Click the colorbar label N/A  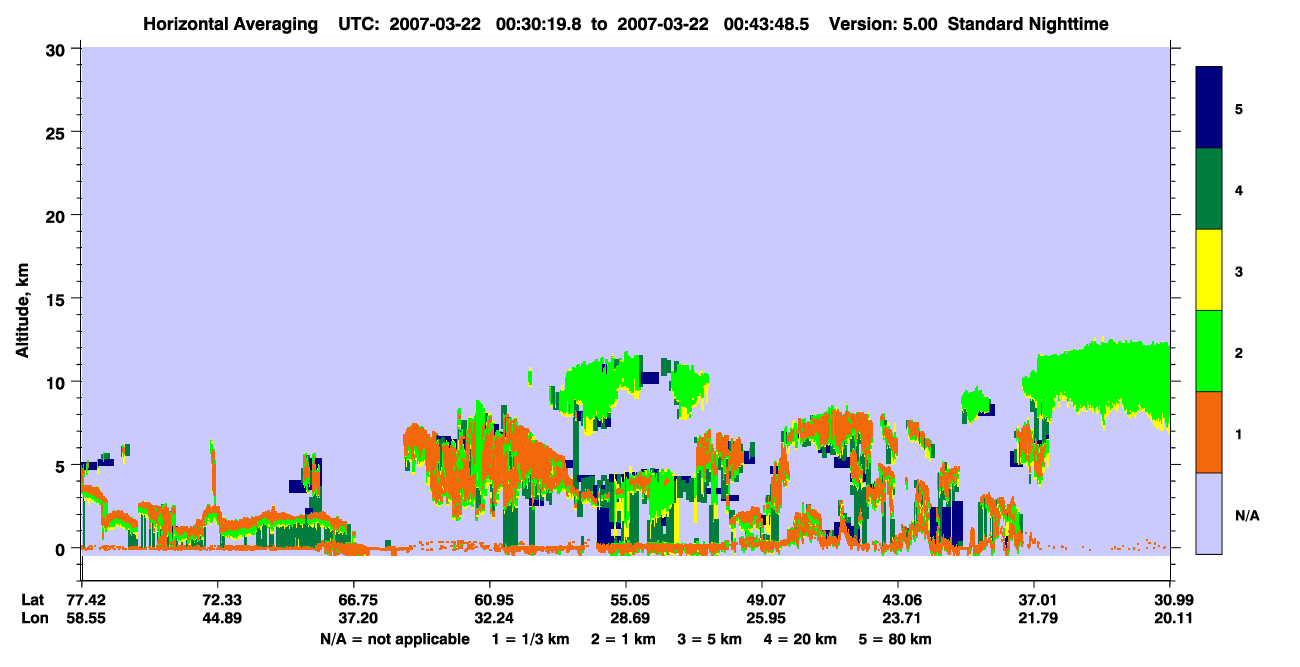tap(1246, 516)
